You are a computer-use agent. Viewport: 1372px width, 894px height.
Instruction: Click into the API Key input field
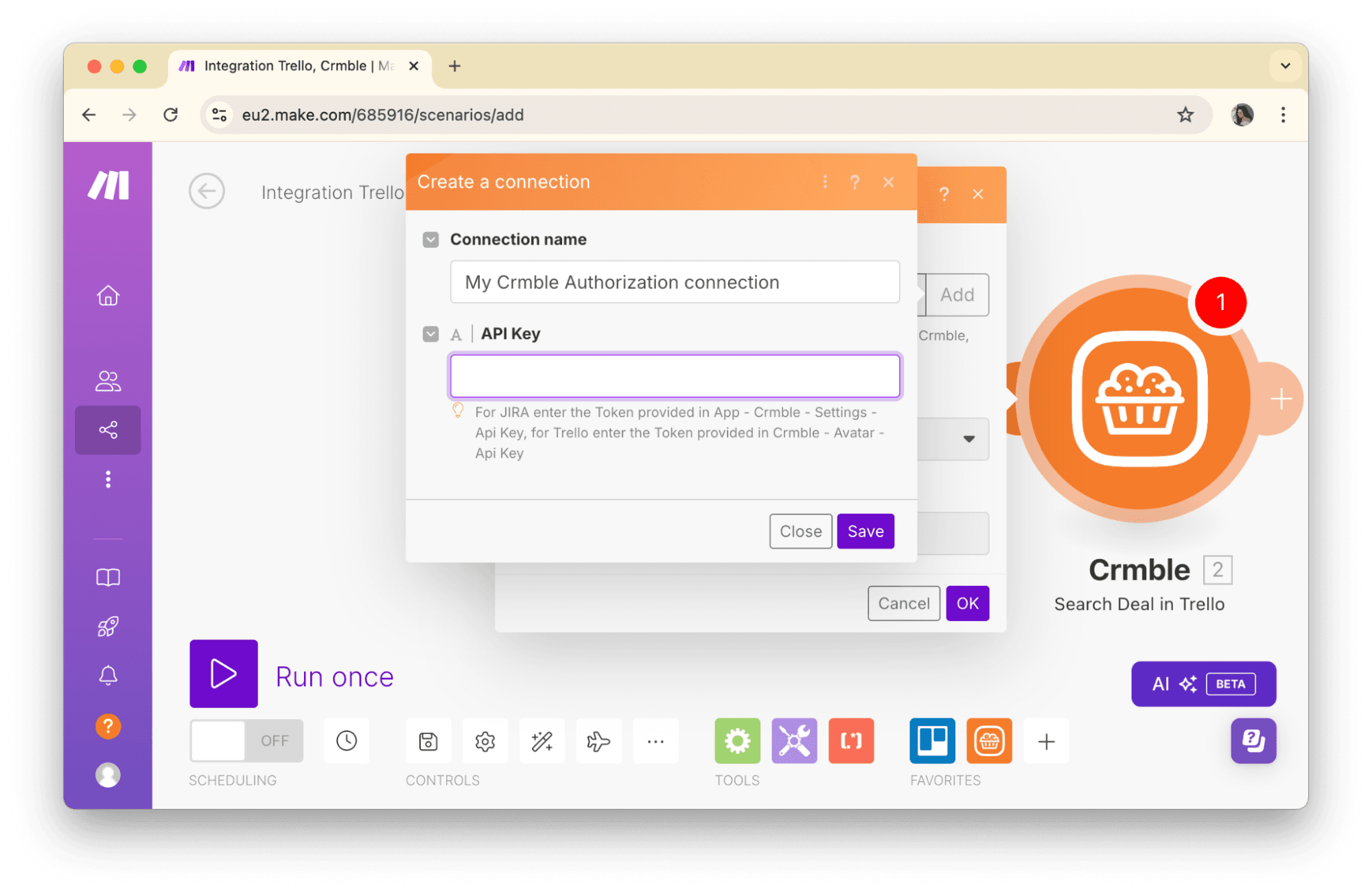[674, 376]
